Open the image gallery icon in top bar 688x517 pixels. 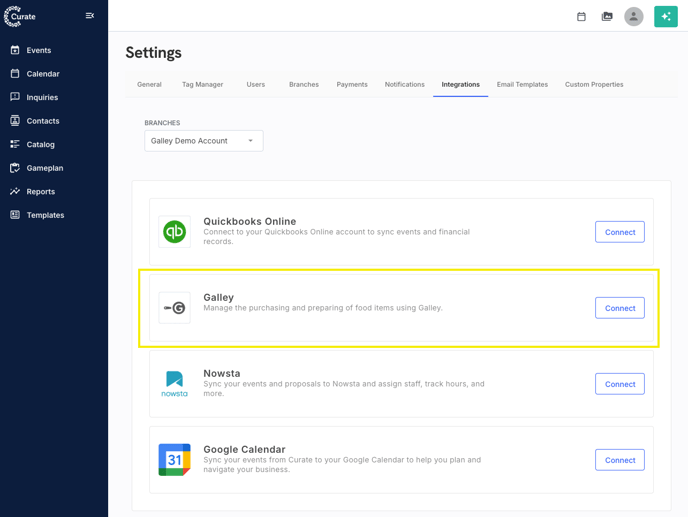(607, 17)
